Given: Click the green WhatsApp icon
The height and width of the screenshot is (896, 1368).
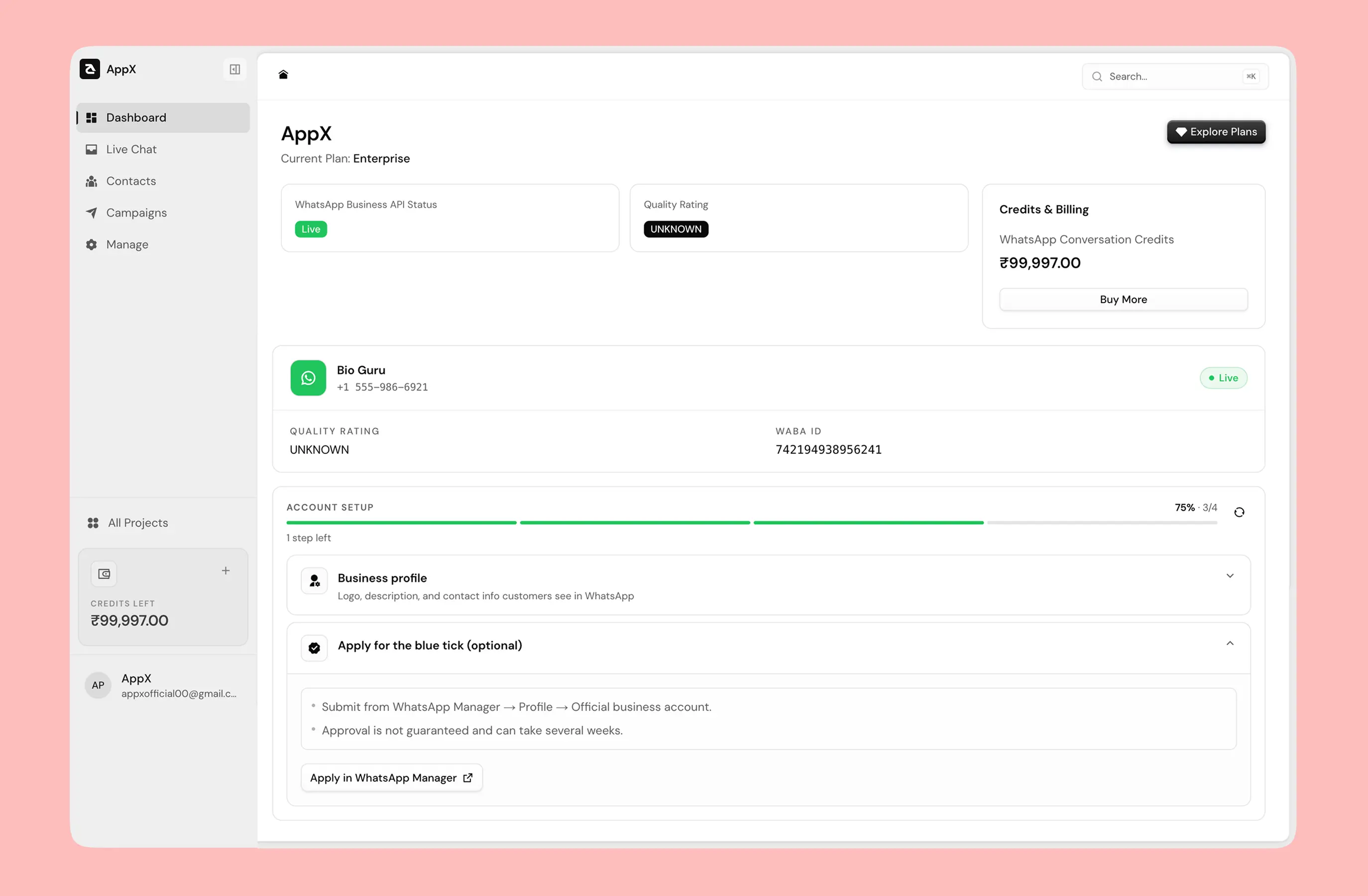Looking at the screenshot, I should click(308, 378).
